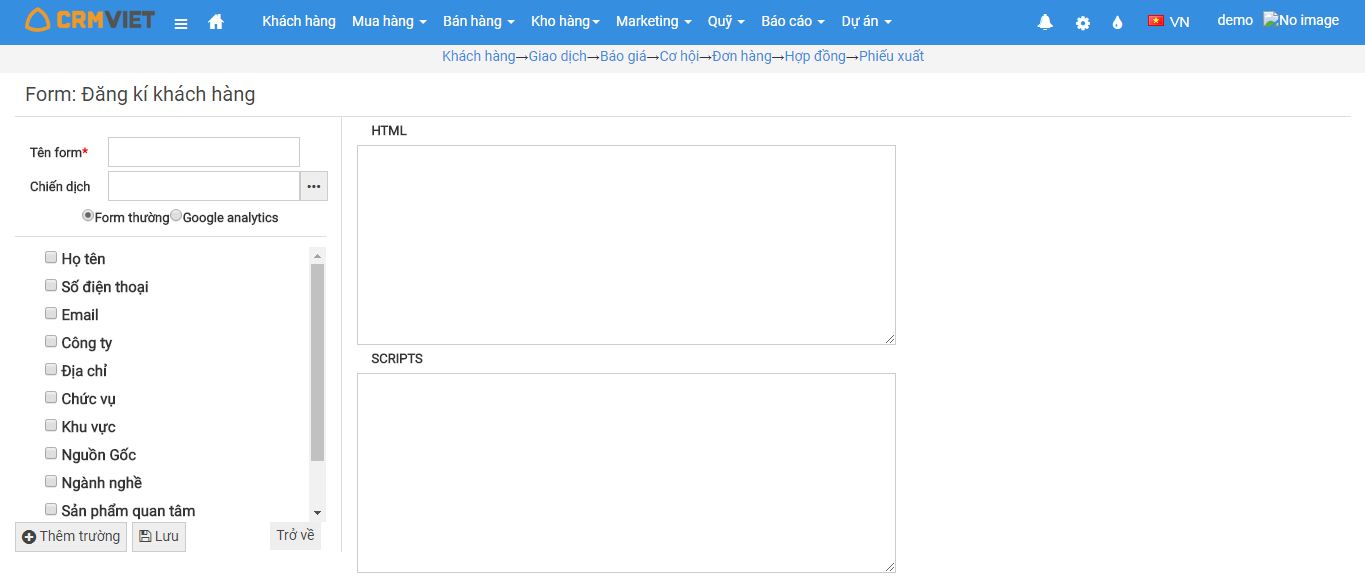Open campaign picker ellipsis button
The image size is (1365, 584).
point(314,186)
